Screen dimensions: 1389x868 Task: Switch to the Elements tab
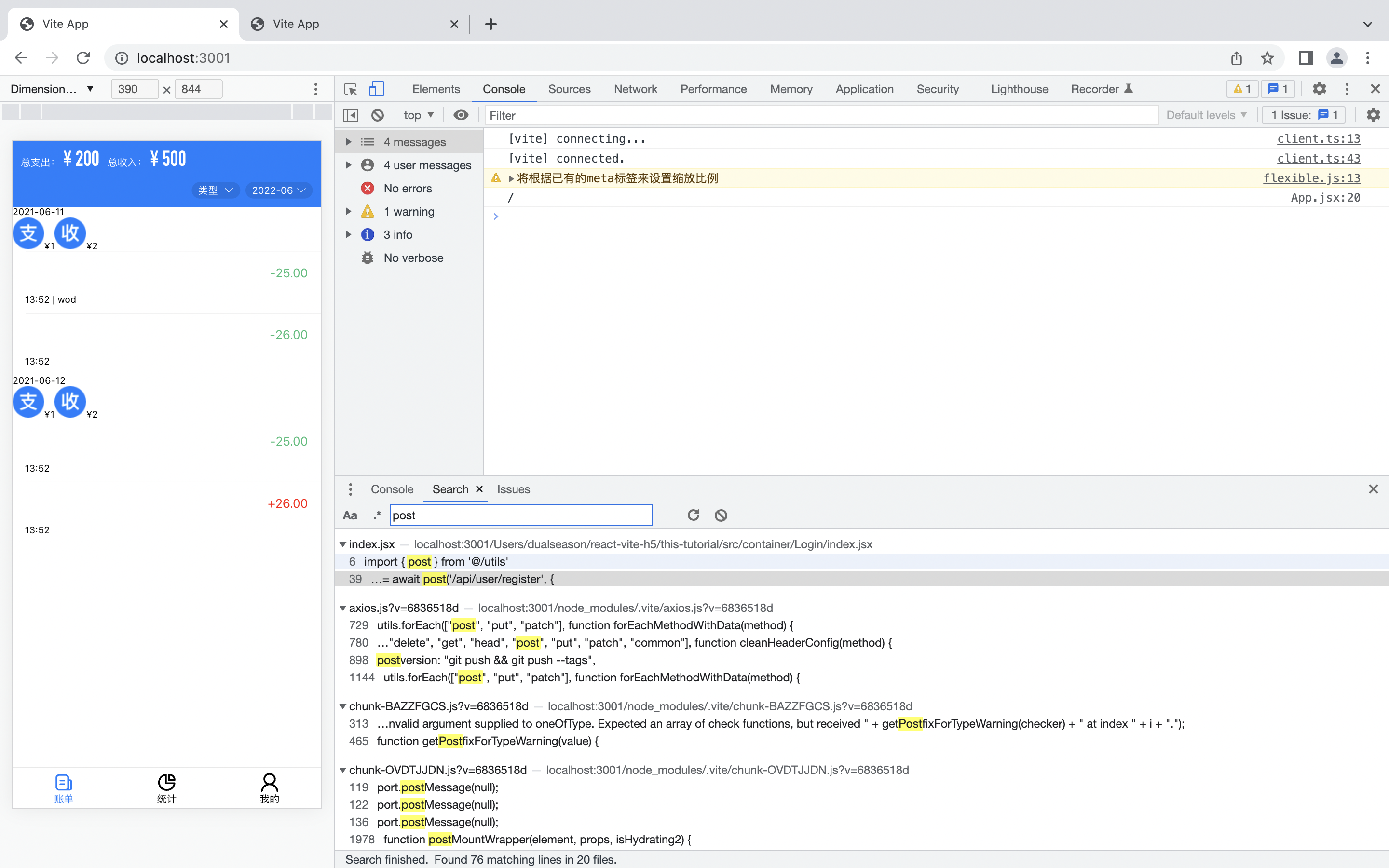point(436,89)
